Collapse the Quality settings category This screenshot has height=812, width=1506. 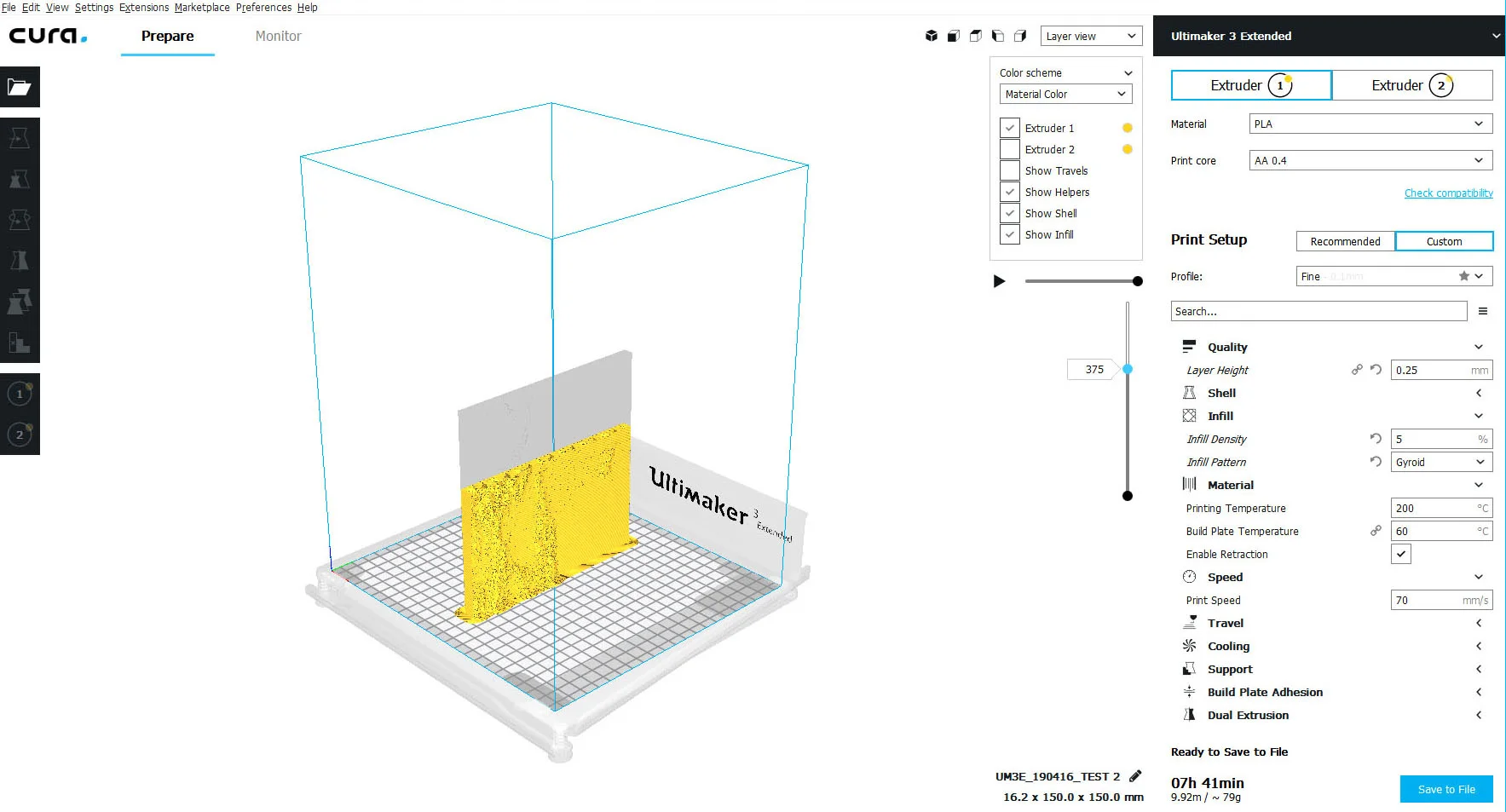coord(1333,347)
